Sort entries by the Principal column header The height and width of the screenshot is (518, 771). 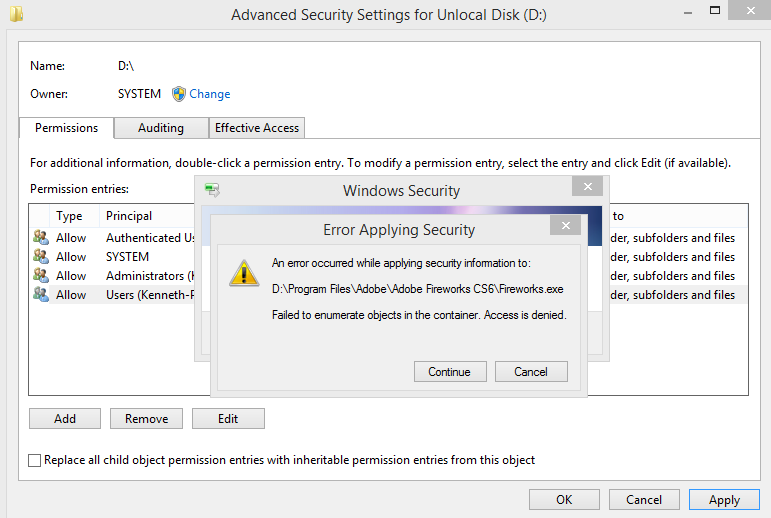coord(129,216)
